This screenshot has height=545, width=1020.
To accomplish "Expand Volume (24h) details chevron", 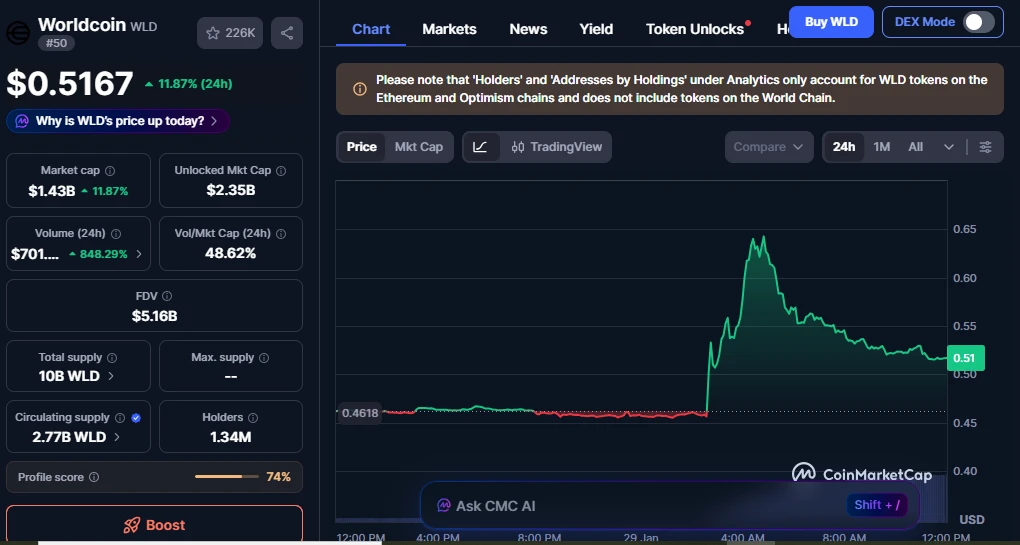I will click(x=139, y=254).
